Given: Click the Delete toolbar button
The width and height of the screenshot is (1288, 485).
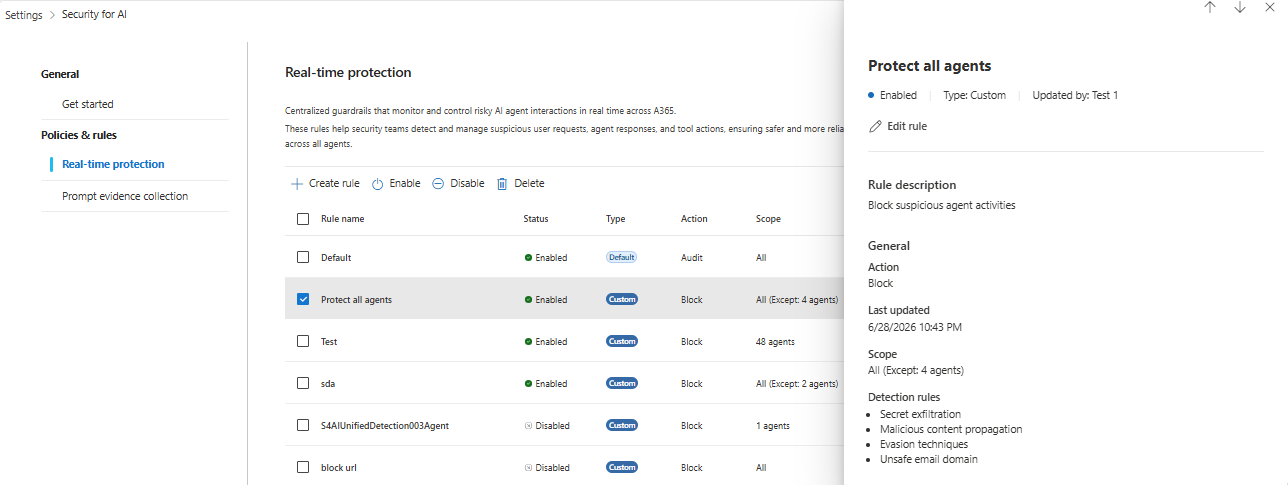Looking at the screenshot, I should (520, 184).
